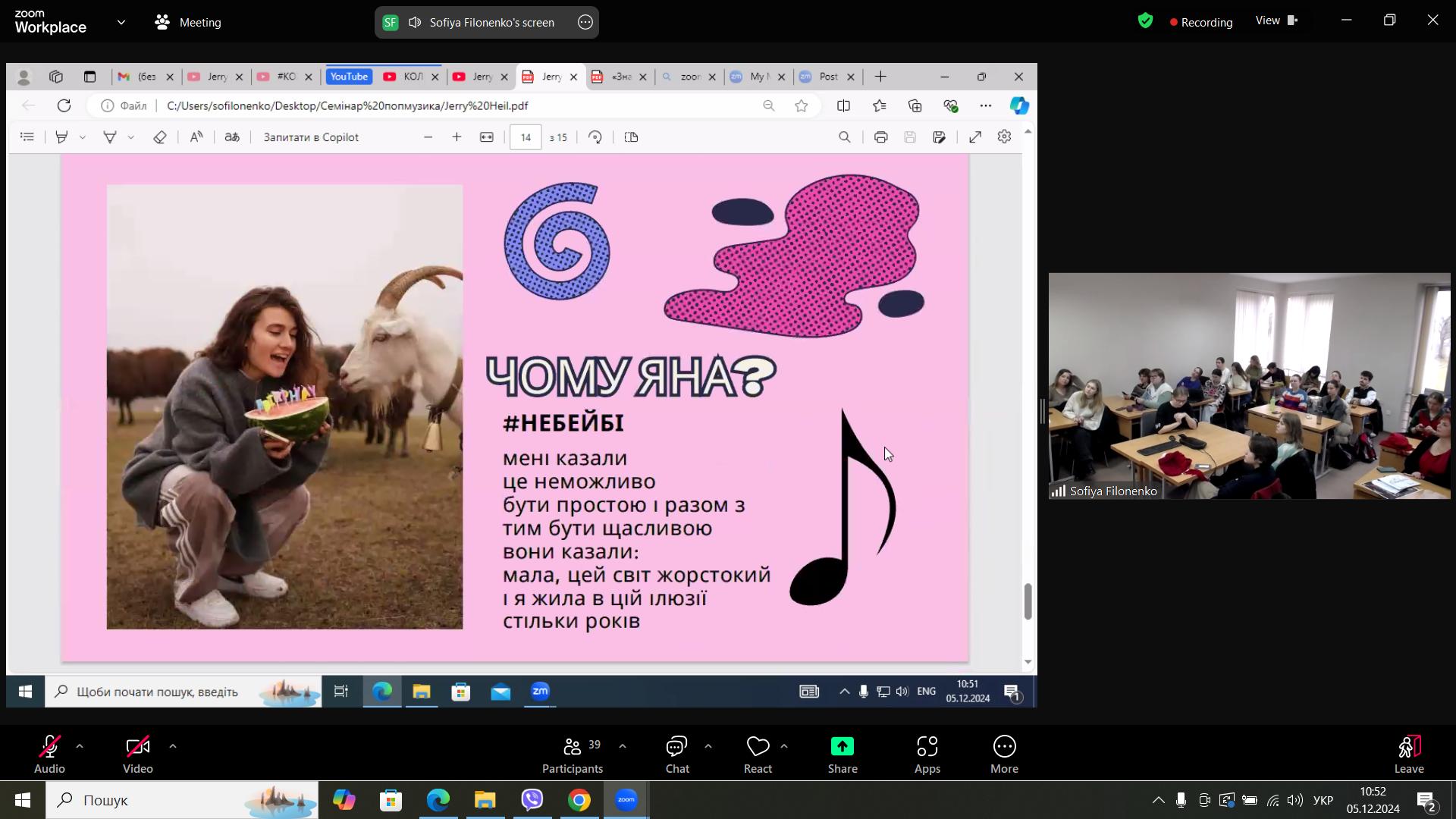Expand the Zoom Workplace dropdown chevron
The height and width of the screenshot is (819, 1456).
(x=121, y=22)
